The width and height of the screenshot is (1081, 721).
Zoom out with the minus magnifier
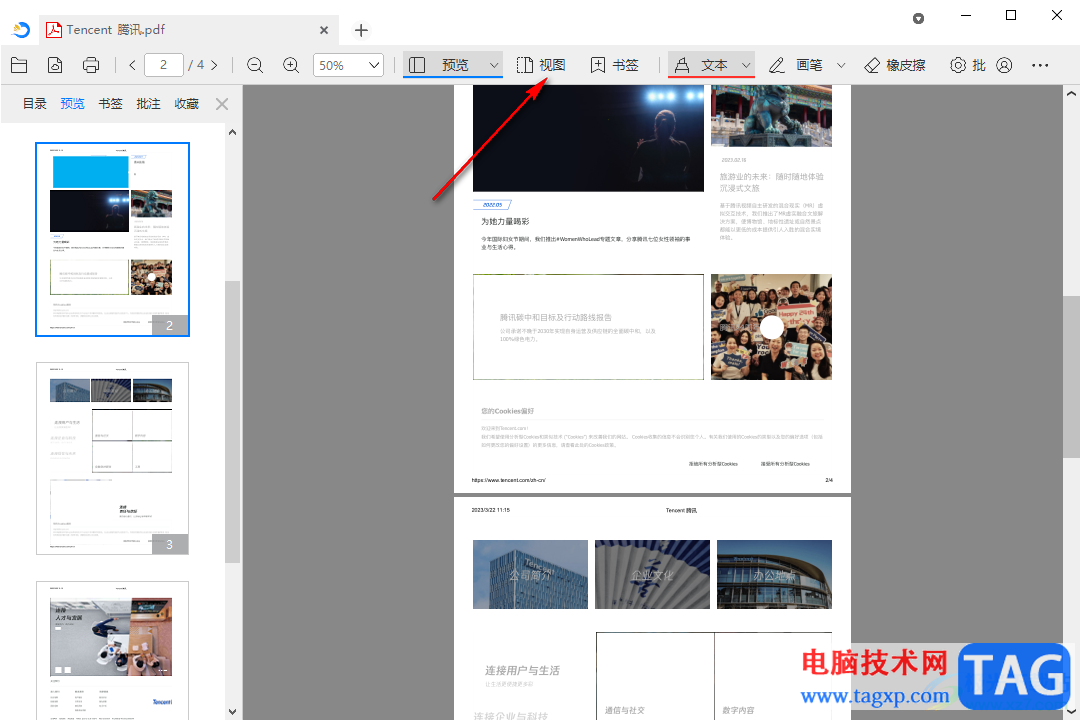pos(255,65)
